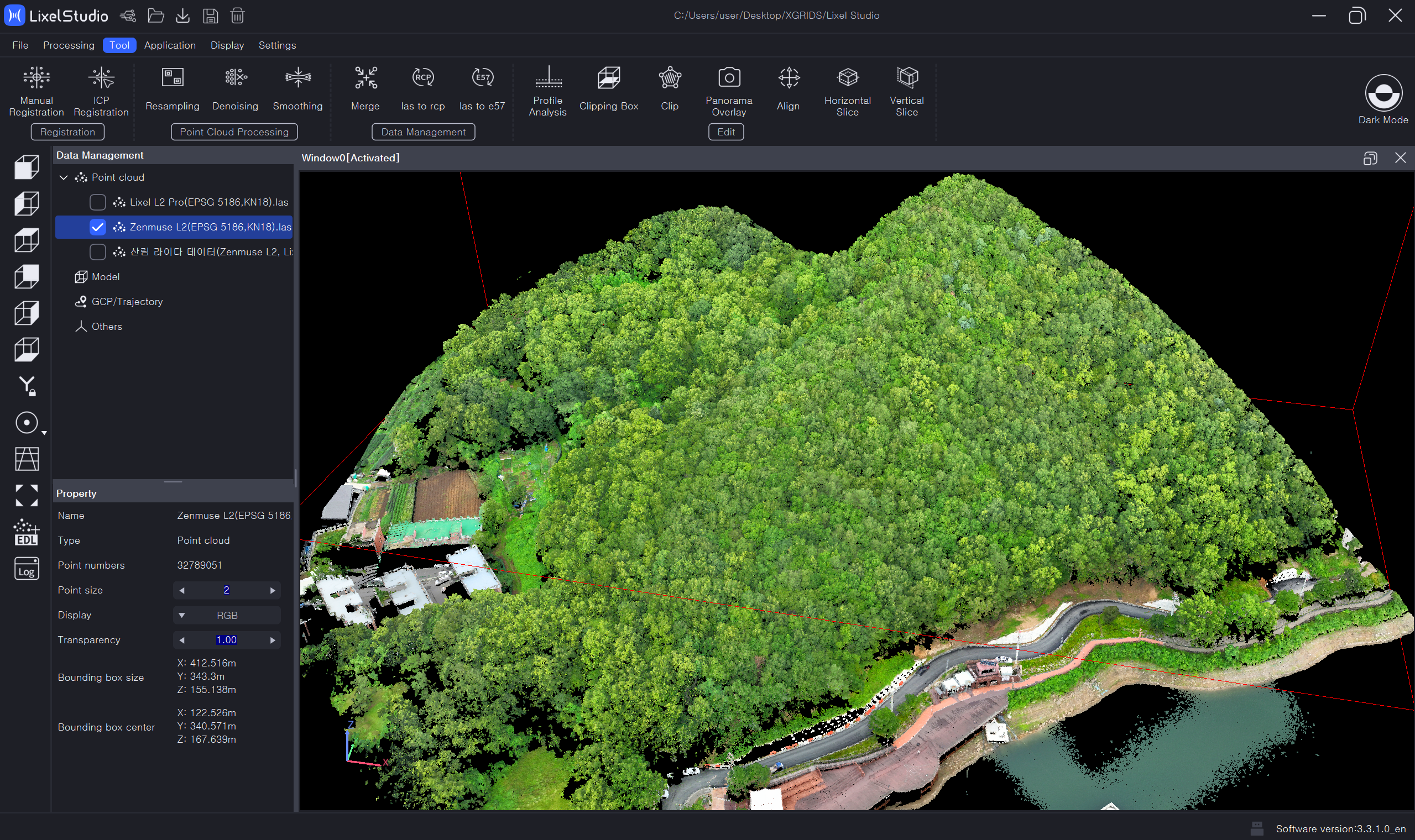Open Panorama Overlay tool
This screenshot has height=840, width=1415.
pyautogui.click(x=728, y=91)
